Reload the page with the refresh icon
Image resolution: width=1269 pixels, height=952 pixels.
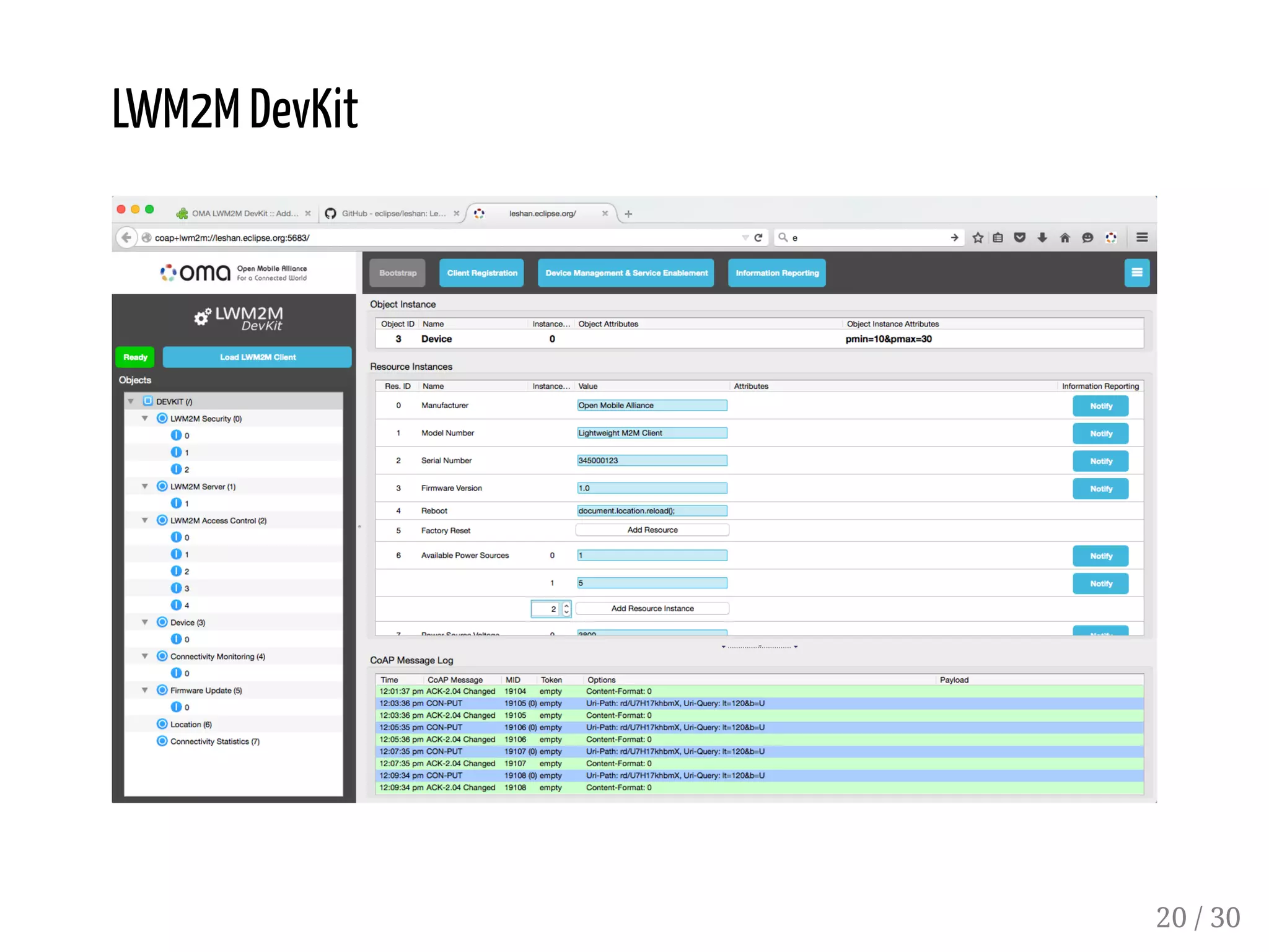pyautogui.click(x=758, y=237)
